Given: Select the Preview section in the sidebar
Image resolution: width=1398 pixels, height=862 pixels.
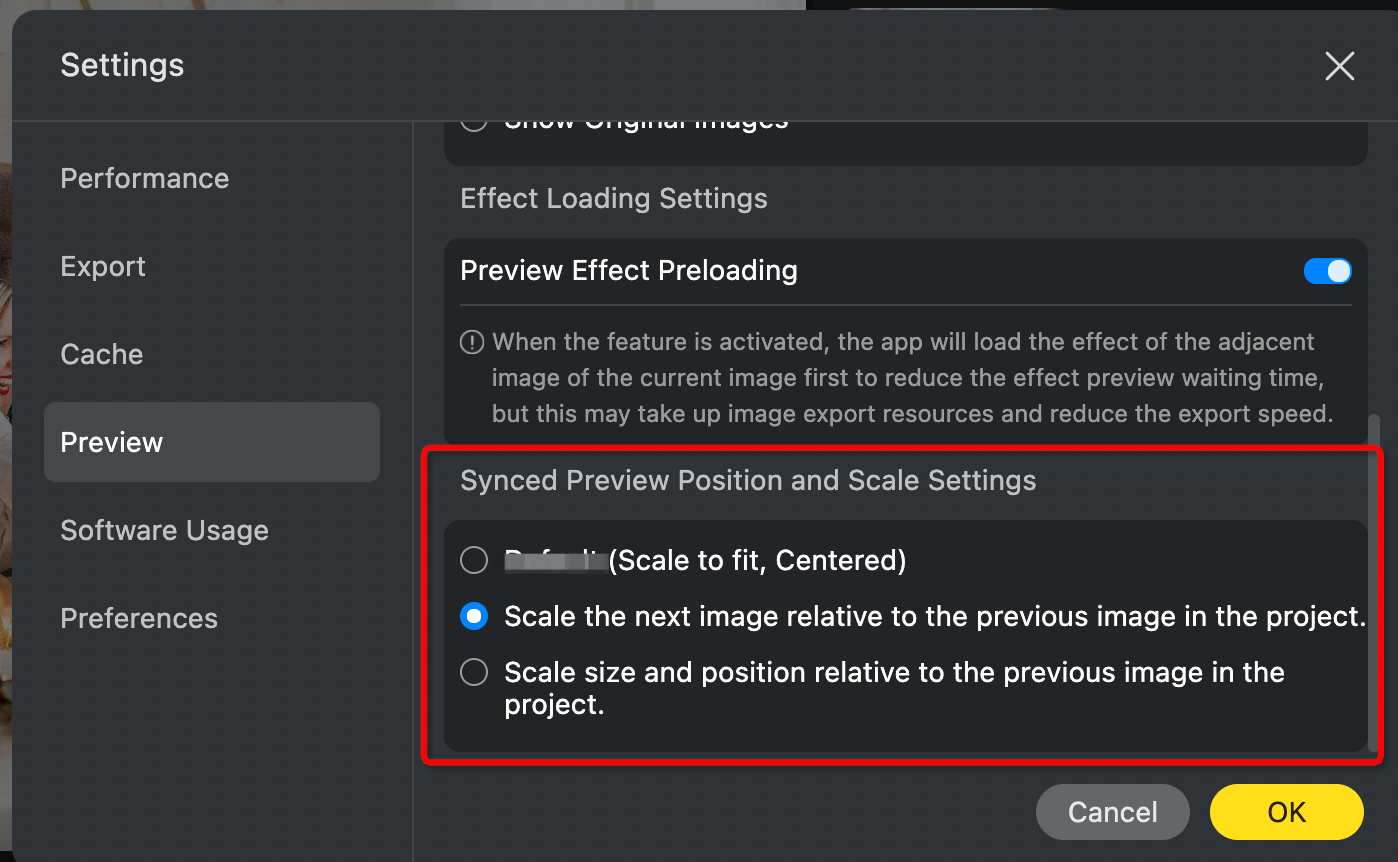Looking at the screenshot, I should point(112,442).
